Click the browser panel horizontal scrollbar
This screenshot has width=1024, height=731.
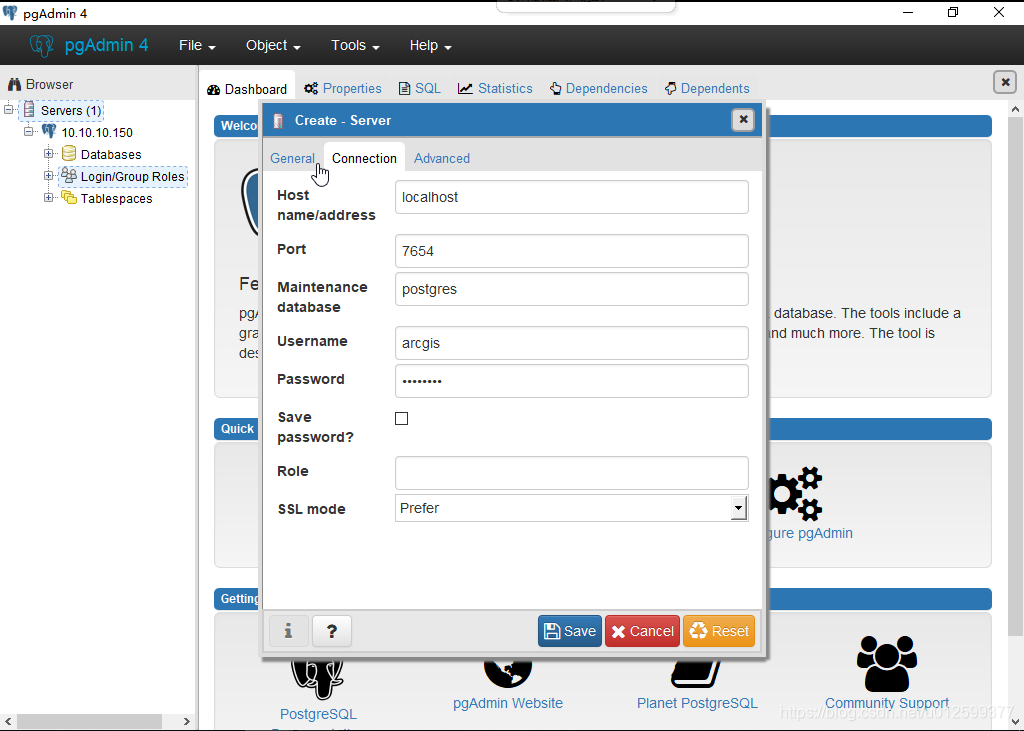click(89, 721)
